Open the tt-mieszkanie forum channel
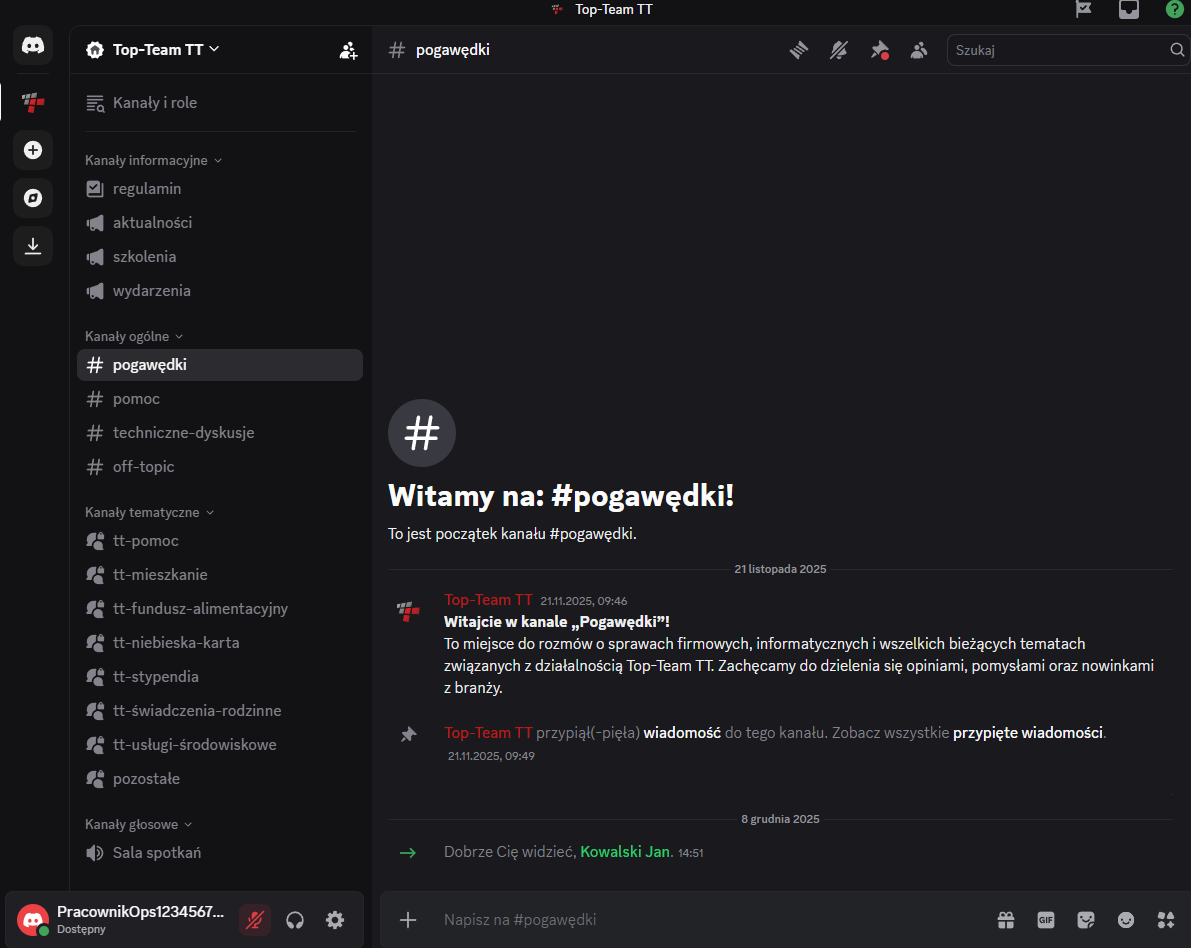1191x948 pixels. coord(220,575)
